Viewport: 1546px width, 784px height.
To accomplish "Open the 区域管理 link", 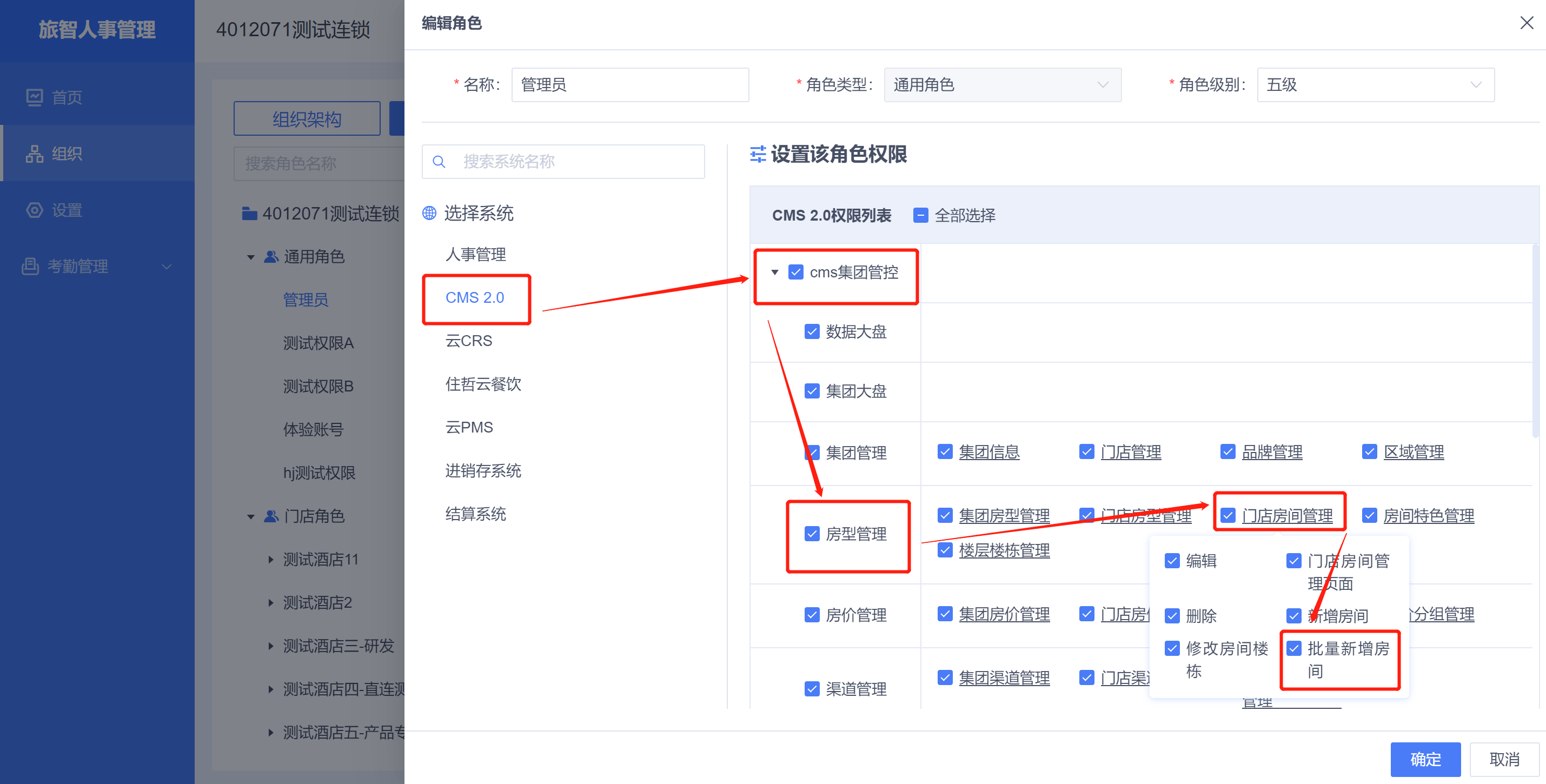I will click(x=1414, y=451).
